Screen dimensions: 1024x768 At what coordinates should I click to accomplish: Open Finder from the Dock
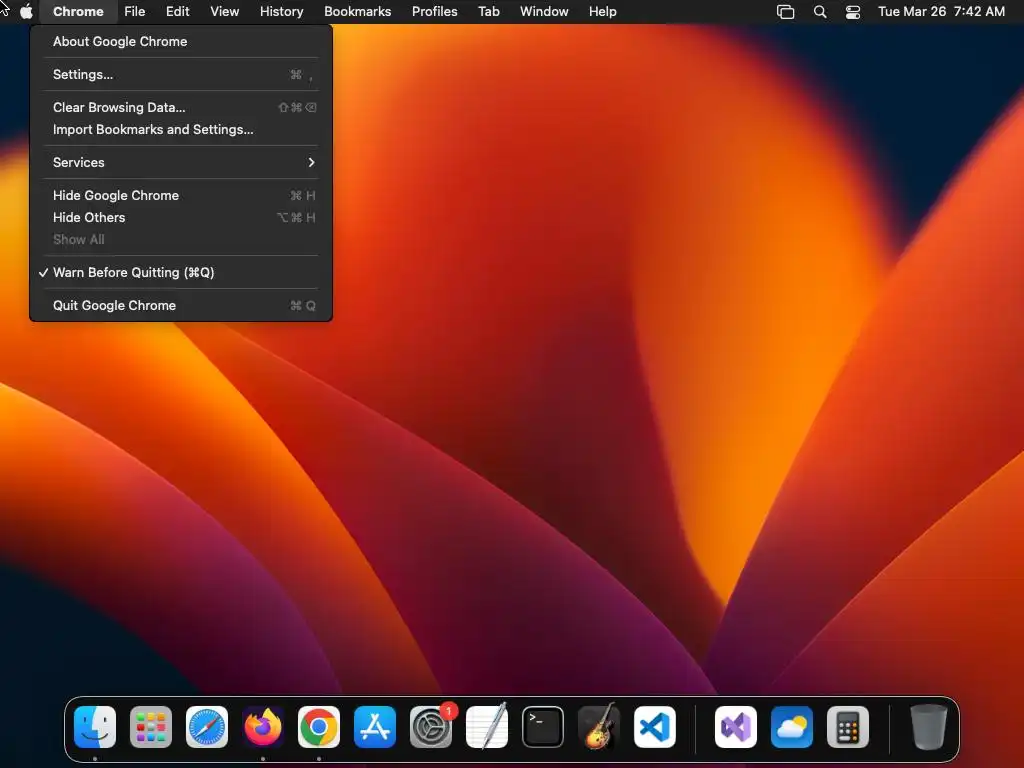(x=95, y=727)
